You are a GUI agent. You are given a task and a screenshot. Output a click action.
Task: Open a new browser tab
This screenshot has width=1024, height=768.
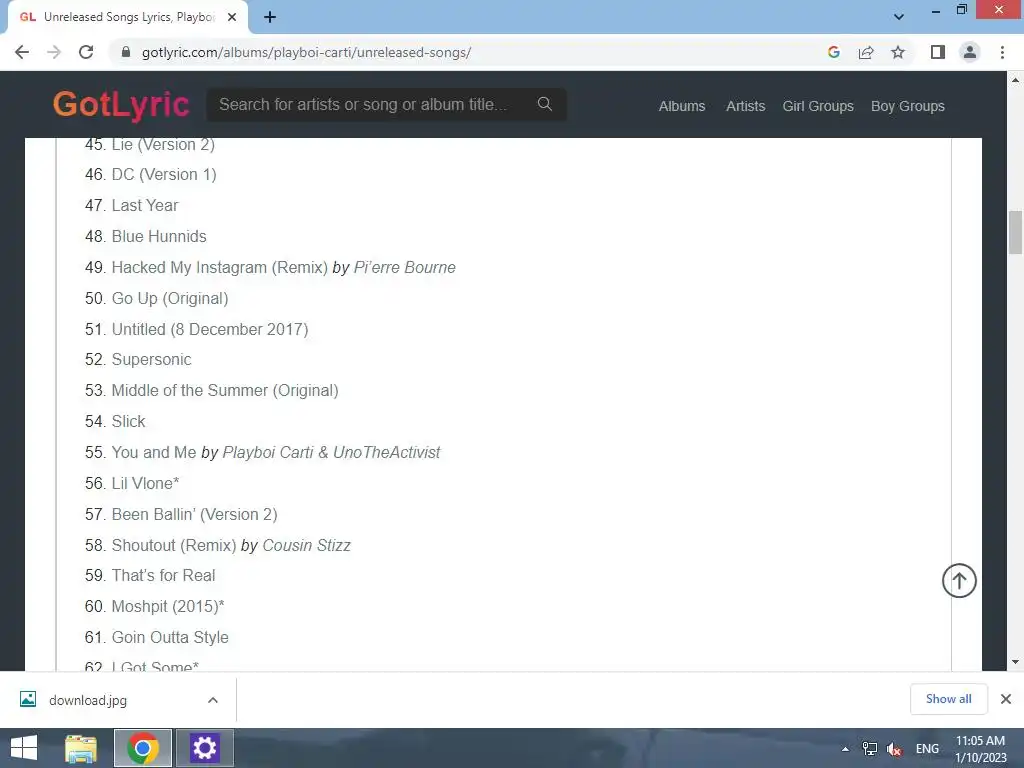coord(270,18)
